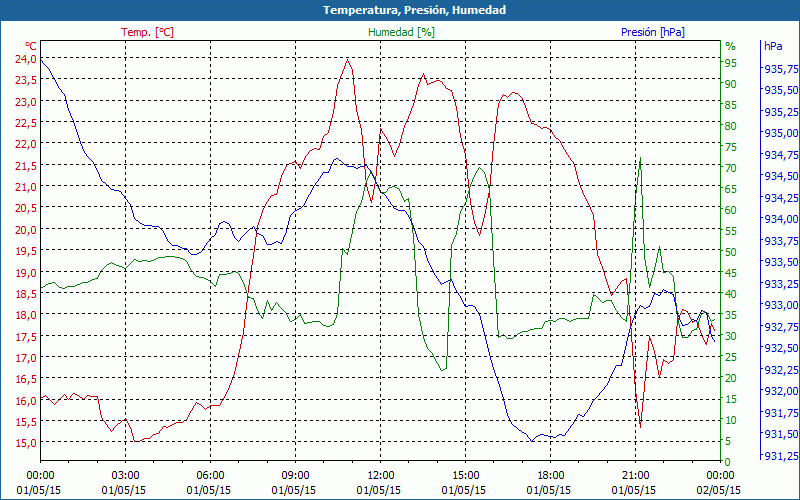Screen dimensions: 800x500
Task: Click the chart title 'Temperatura, Presión, Humedad'
Action: tap(414, 10)
